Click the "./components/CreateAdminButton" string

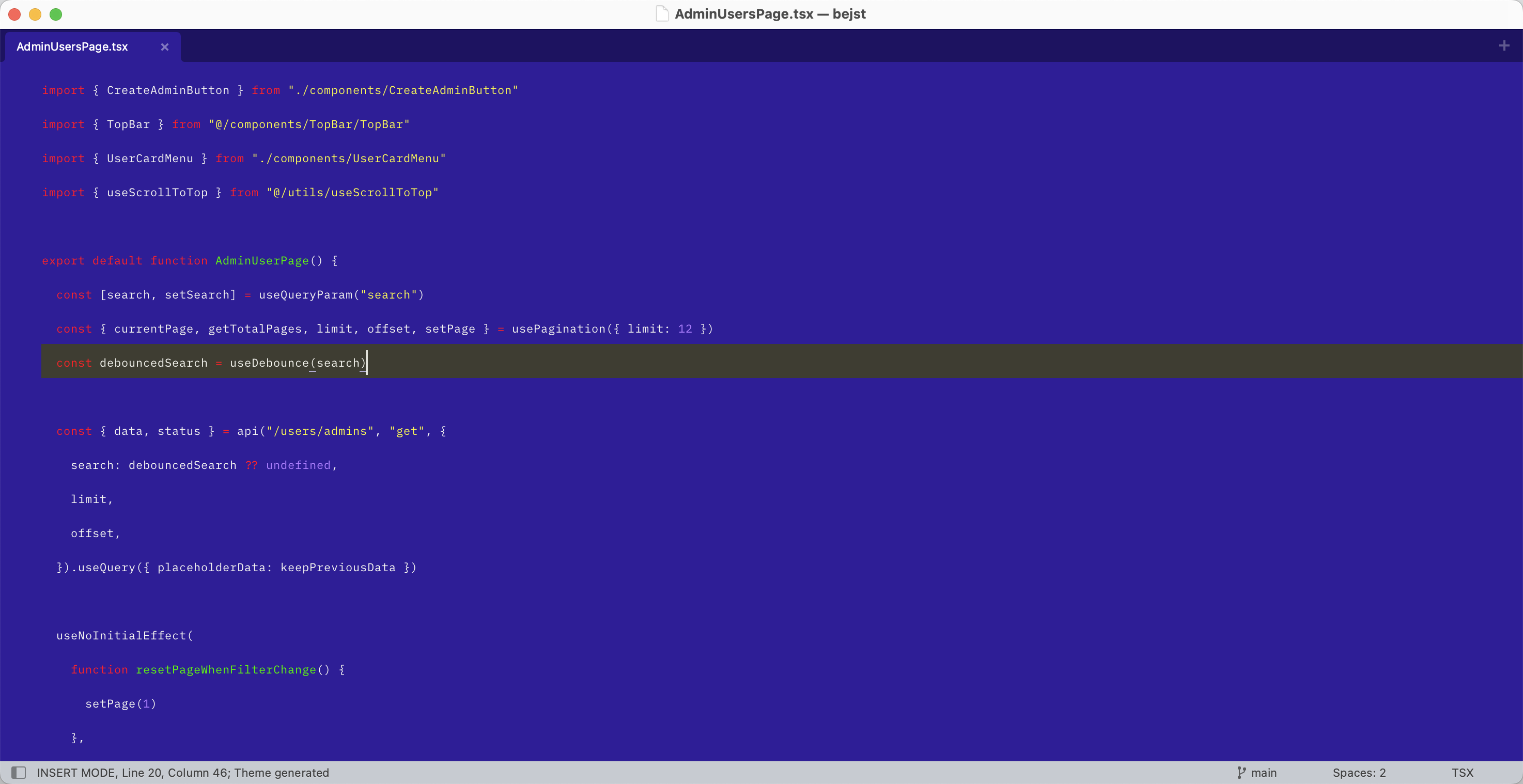[x=402, y=90]
